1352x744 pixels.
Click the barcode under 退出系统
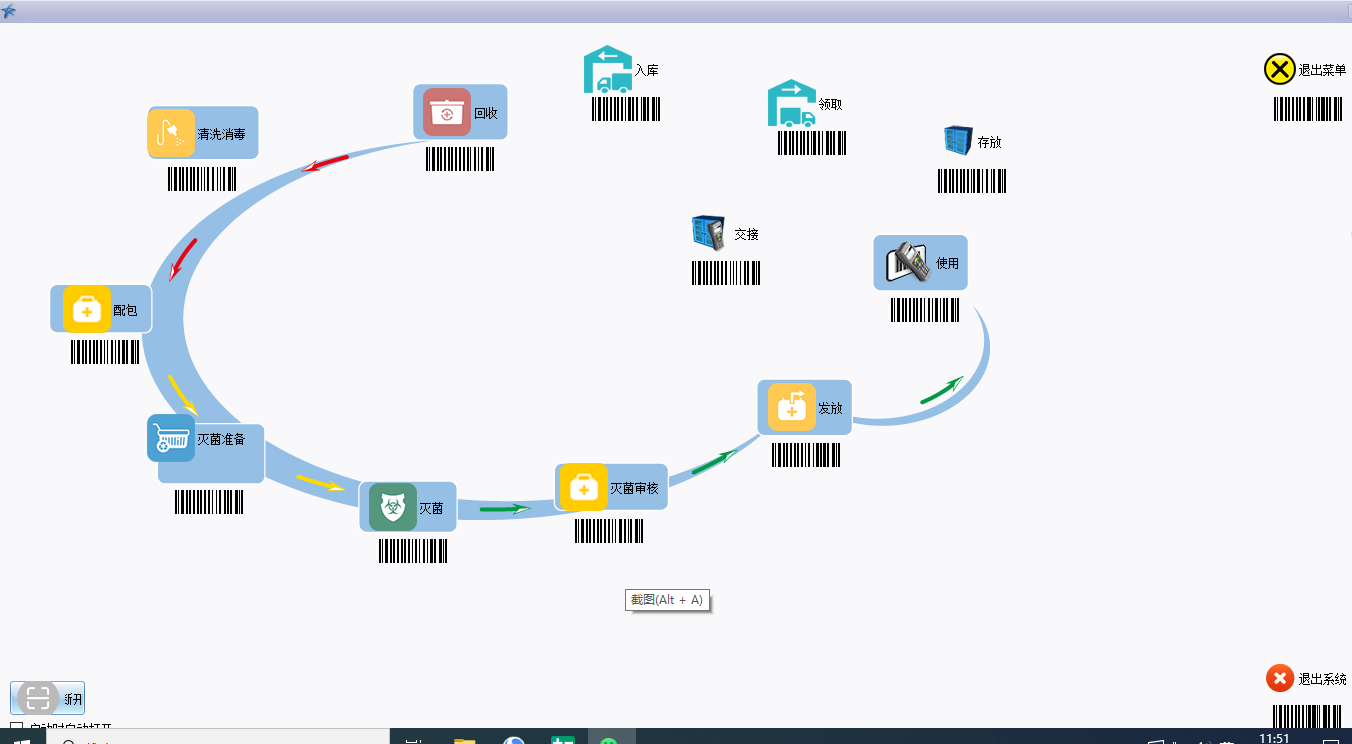tap(1307, 716)
